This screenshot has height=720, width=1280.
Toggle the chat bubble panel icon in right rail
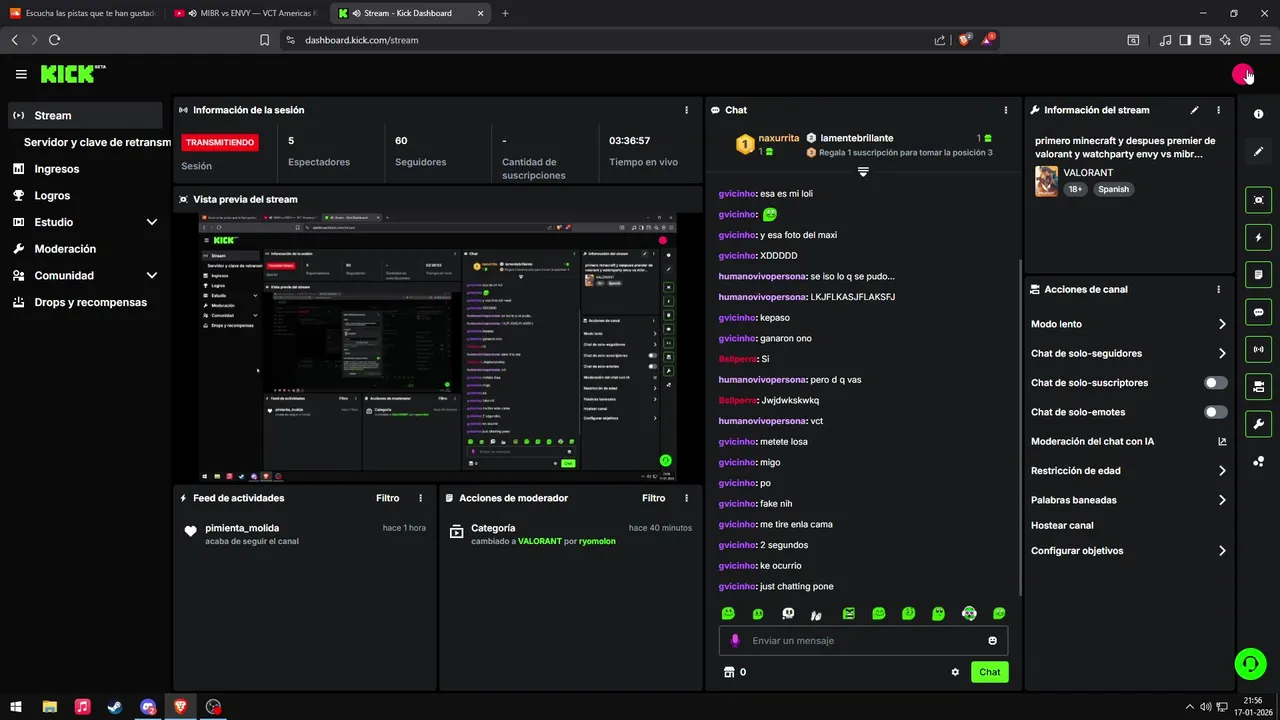click(x=1258, y=312)
